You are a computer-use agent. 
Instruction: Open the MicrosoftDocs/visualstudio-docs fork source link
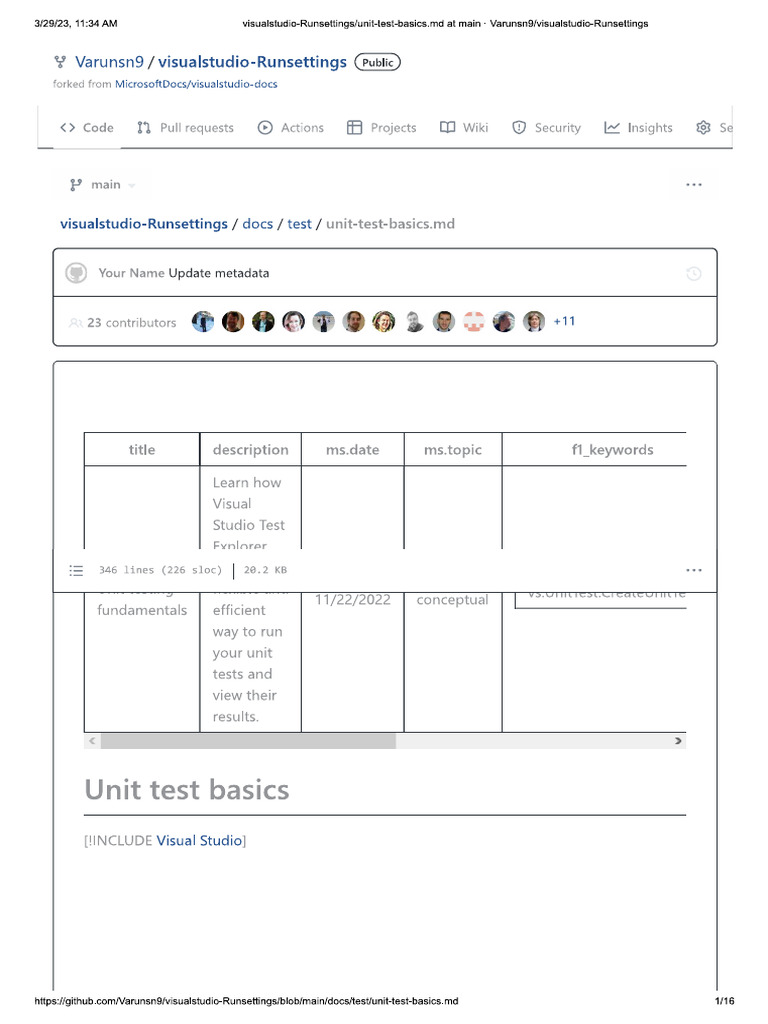pos(196,84)
